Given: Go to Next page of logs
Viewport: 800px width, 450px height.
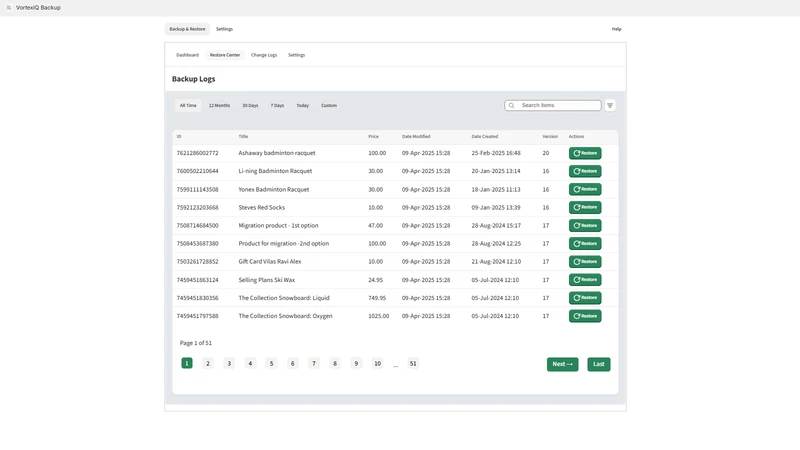Looking at the screenshot, I should [x=562, y=364].
